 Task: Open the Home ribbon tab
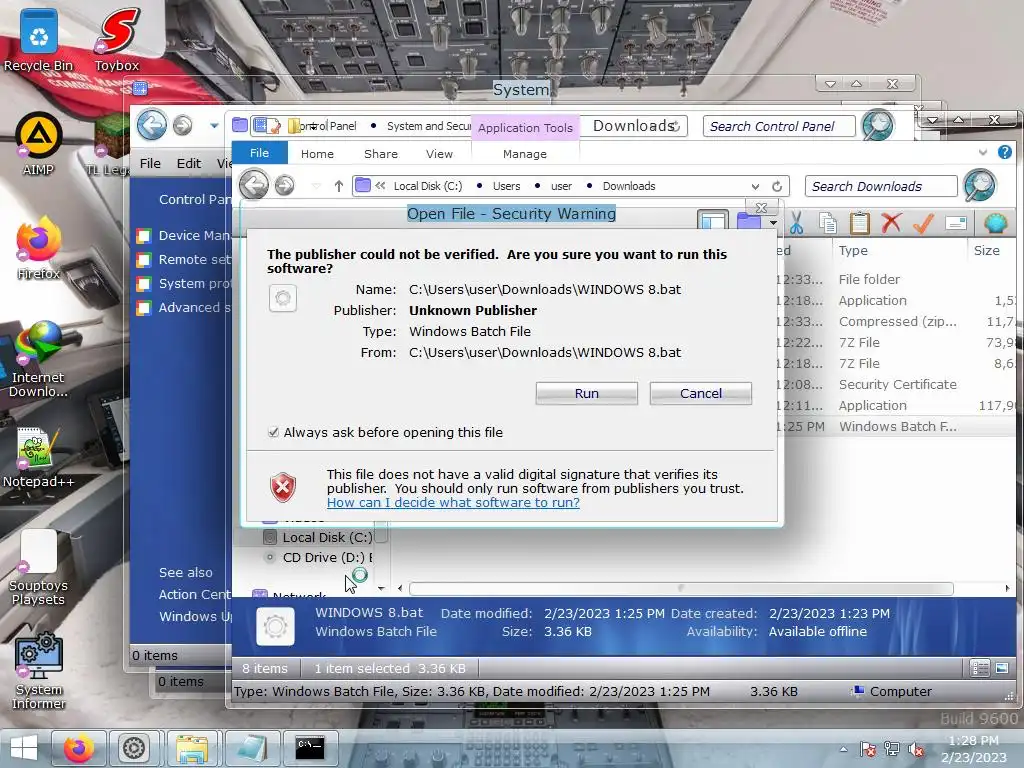click(x=317, y=154)
